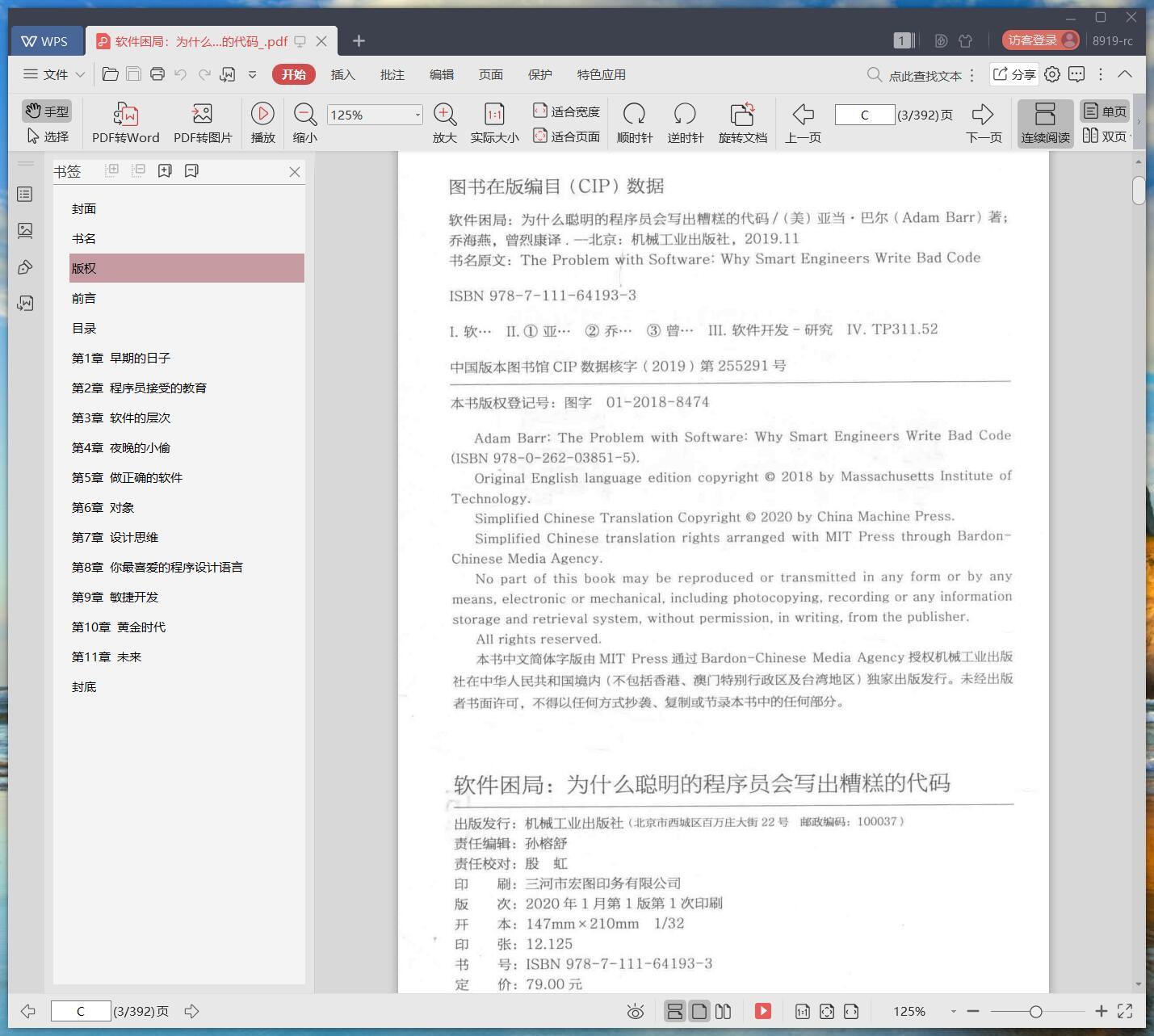Select the 保护 ribbon tab
Screen dimensions: 1154x1036
tap(540, 74)
